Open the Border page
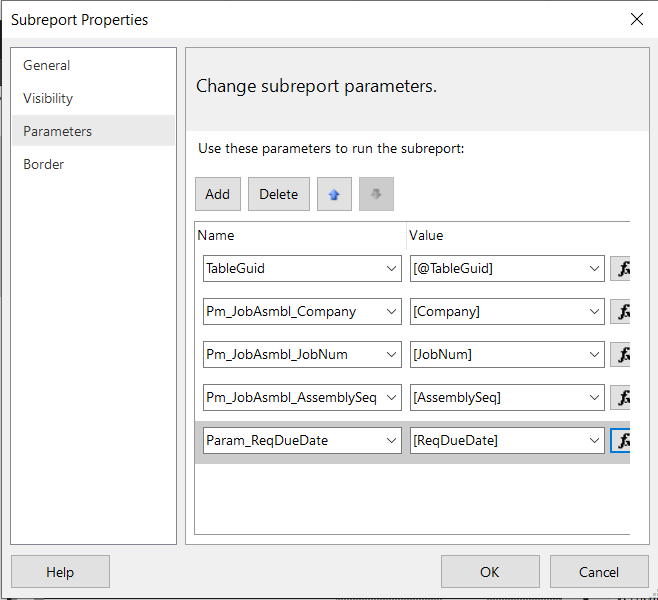The width and height of the screenshot is (658, 600). (44, 164)
